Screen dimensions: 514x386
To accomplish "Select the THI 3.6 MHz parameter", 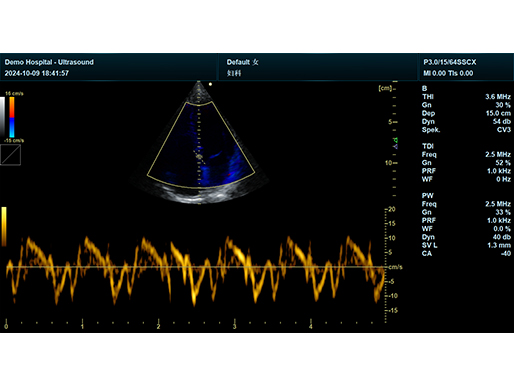I will pos(466,97).
